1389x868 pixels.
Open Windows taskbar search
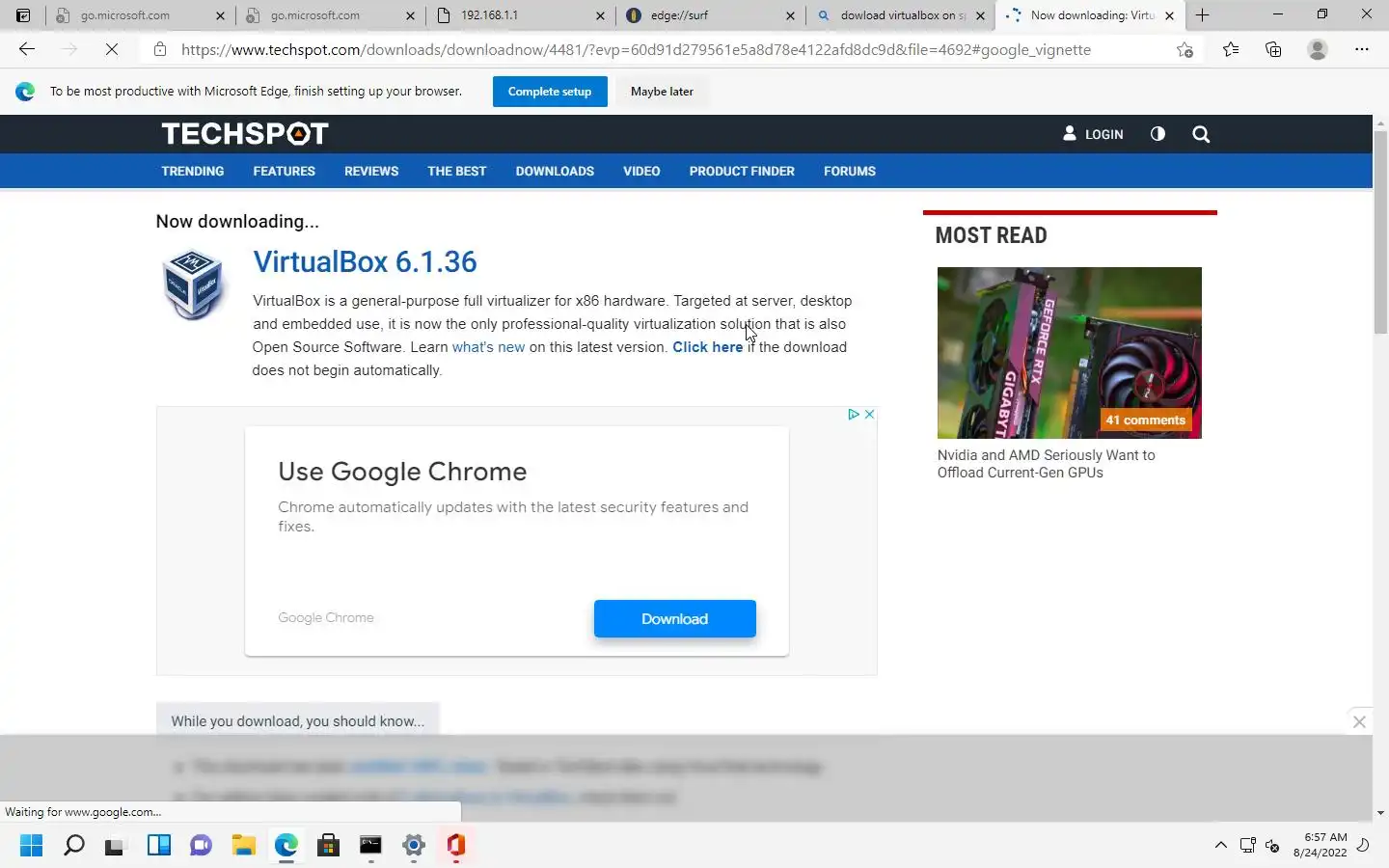[73, 846]
